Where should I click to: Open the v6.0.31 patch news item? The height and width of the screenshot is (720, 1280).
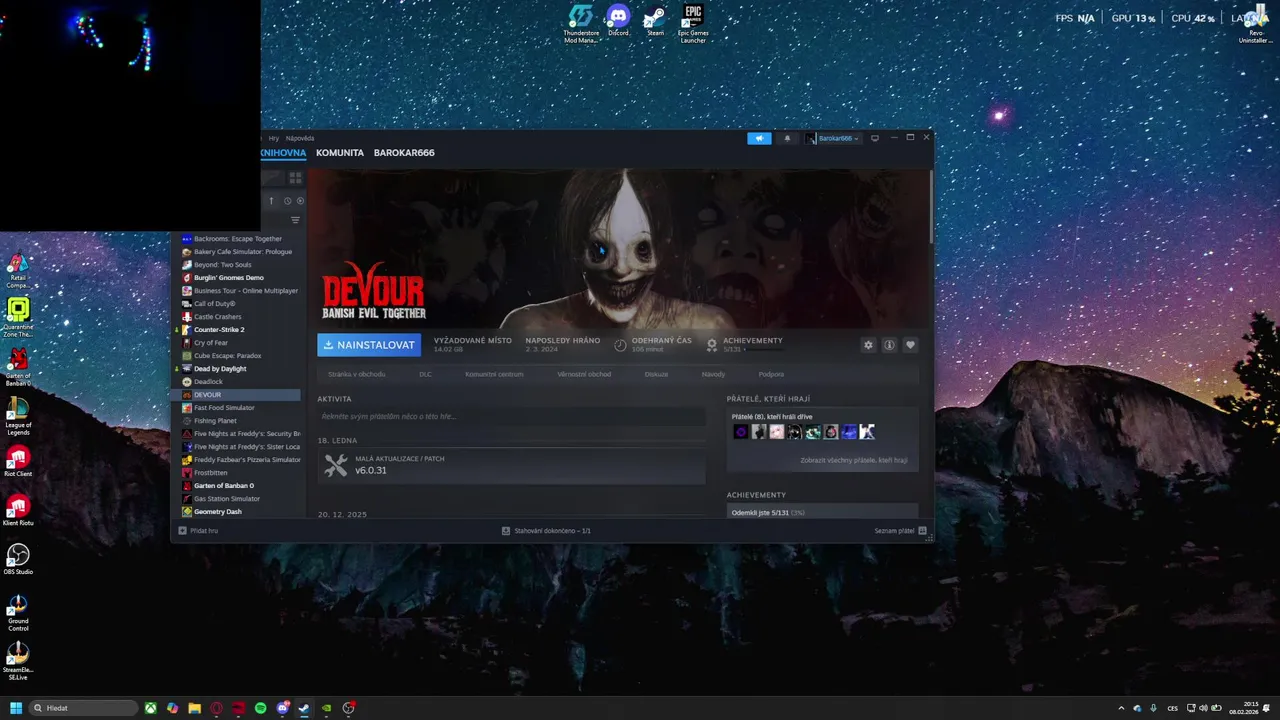pyautogui.click(x=511, y=465)
